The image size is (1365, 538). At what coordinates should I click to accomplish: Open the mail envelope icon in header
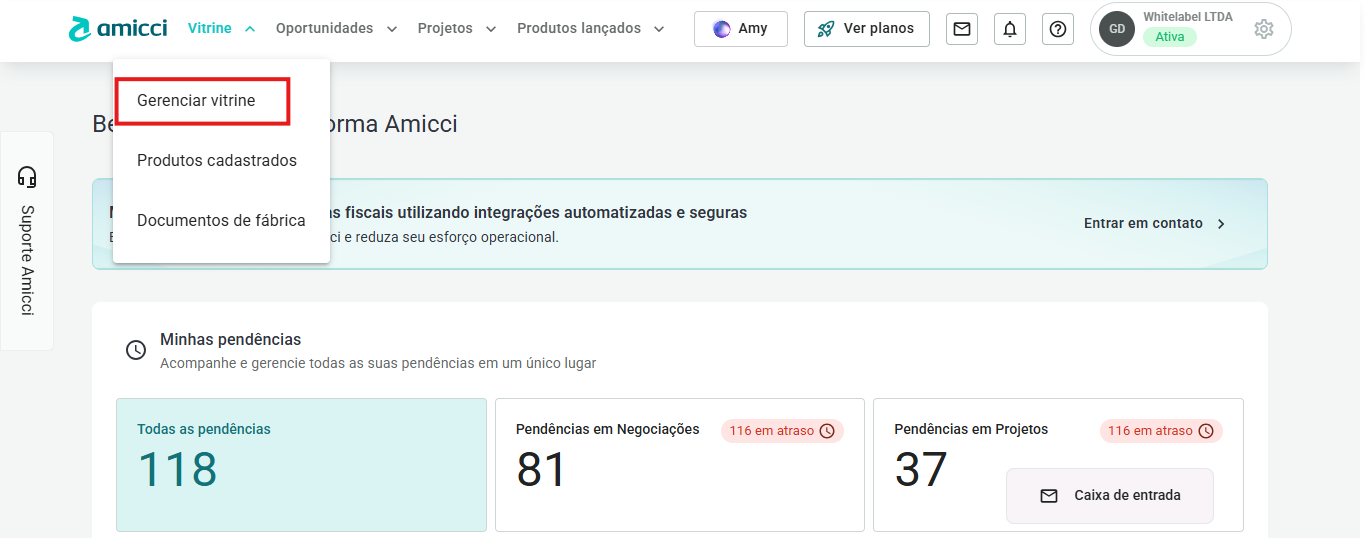(961, 29)
